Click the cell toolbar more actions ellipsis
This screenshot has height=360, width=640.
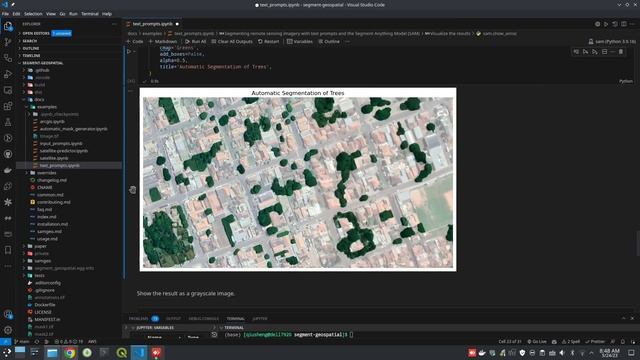tap(612, 52)
